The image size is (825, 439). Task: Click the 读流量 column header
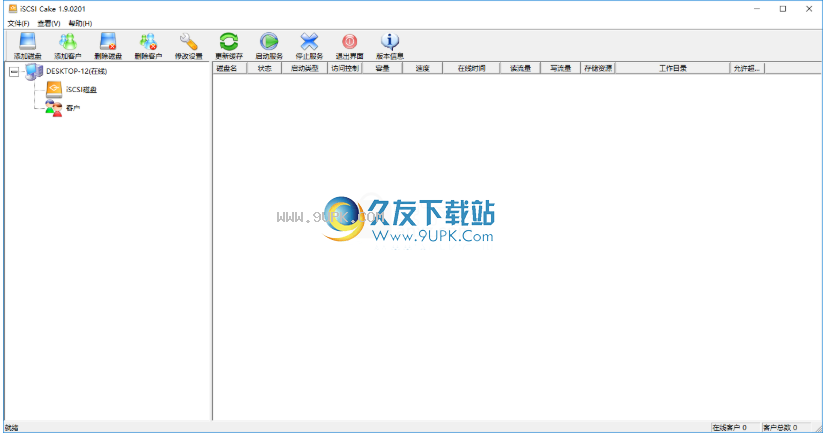coord(520,68)
